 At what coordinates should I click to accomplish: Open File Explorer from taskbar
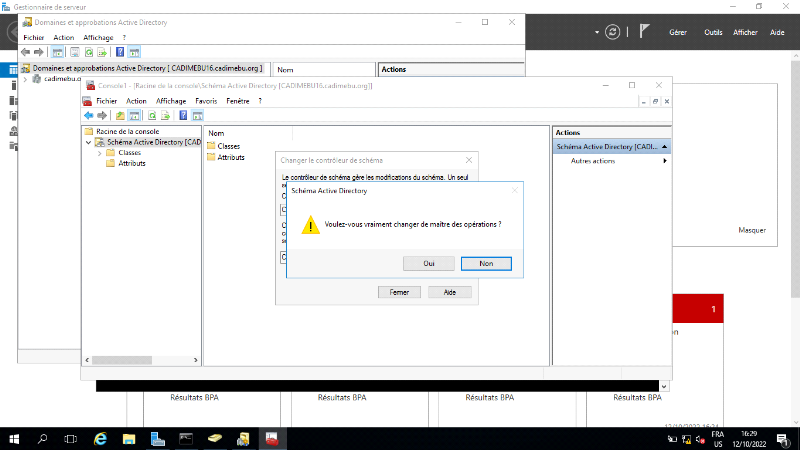129,439
